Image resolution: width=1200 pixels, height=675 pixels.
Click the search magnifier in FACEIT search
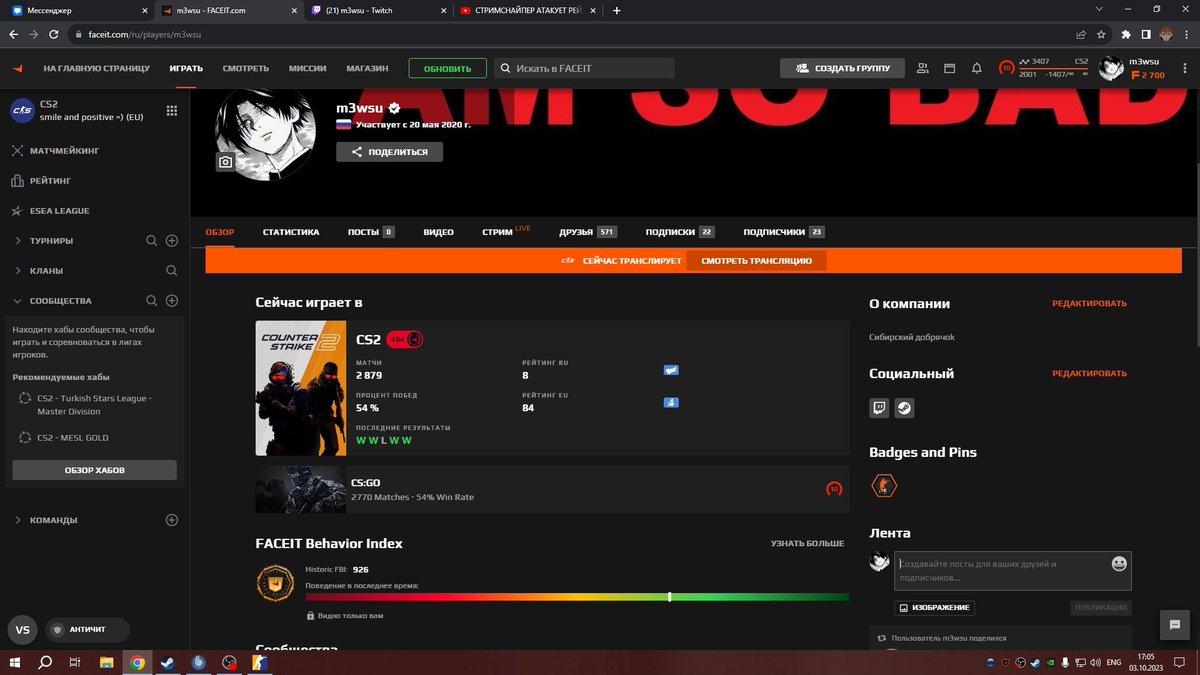pyautogui.click(x=506, y=68)
